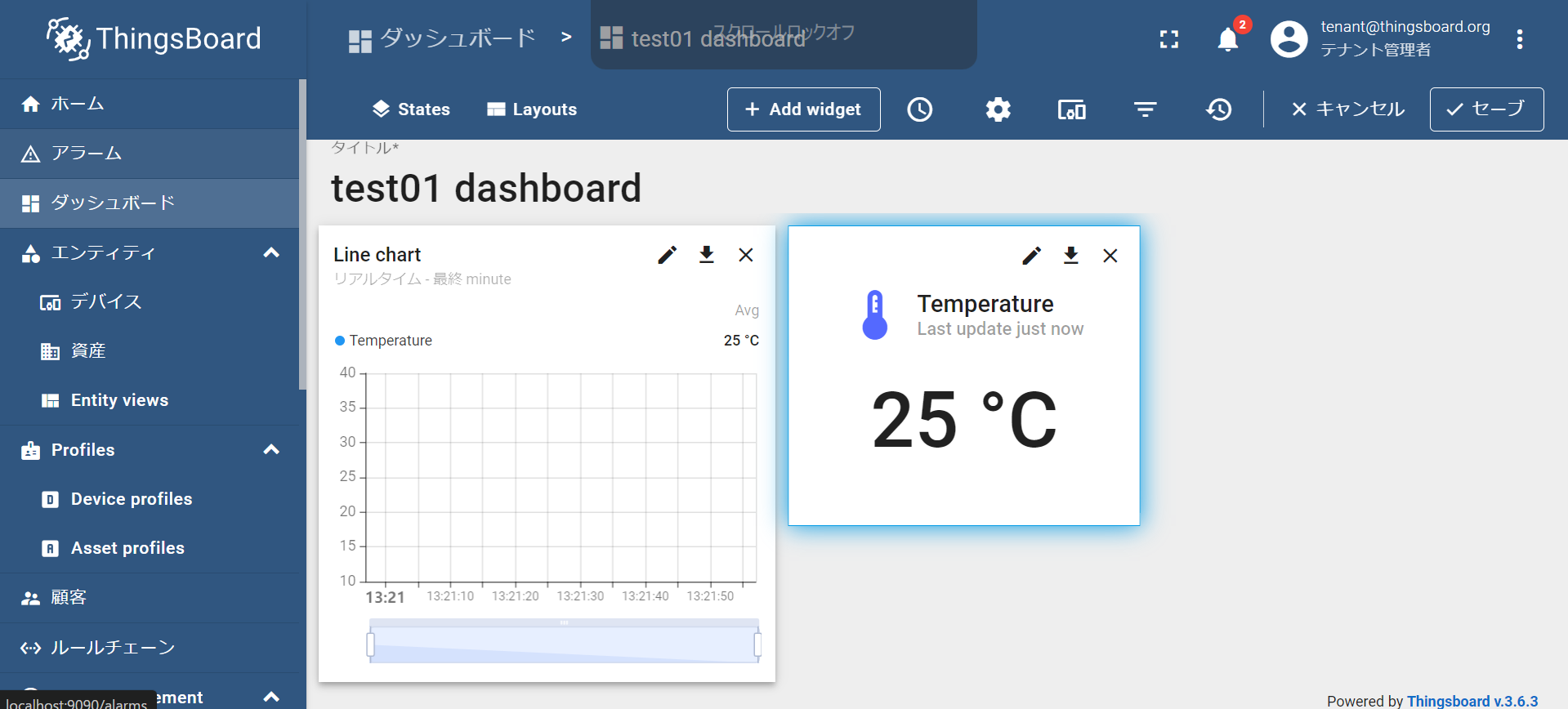Export the Line chart widget
Image resolution: width=1568 pixels, height=709 pixels.
pos(707,255)
